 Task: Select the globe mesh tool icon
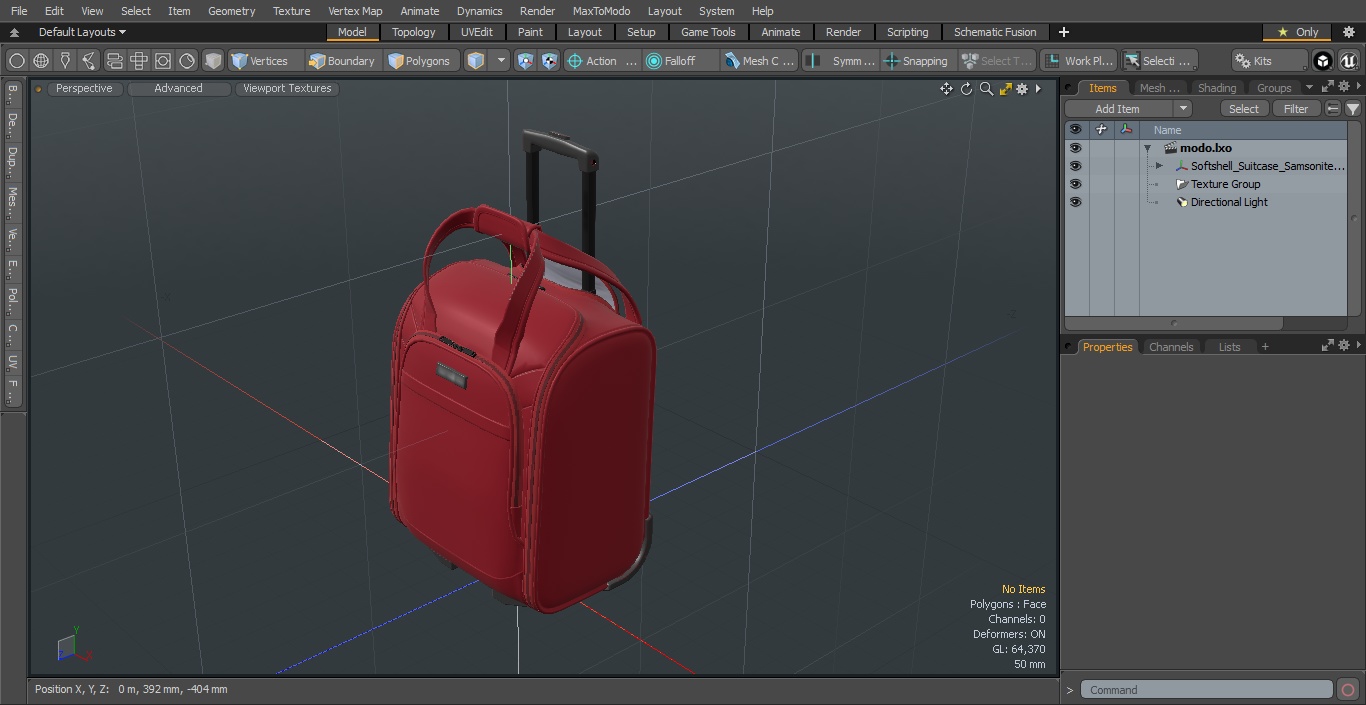pyautogui.click(x=41, y=61)
